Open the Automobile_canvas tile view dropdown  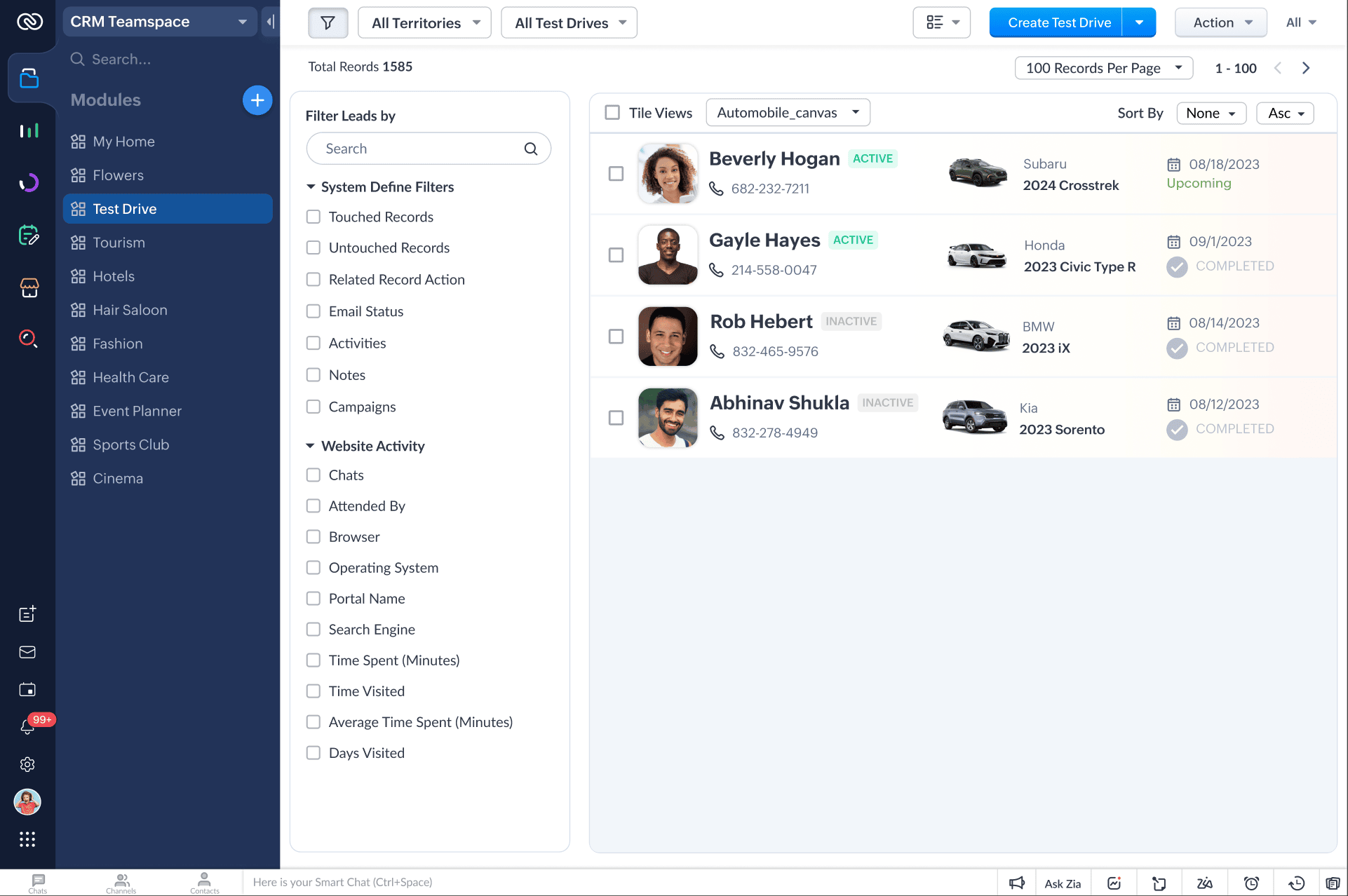coord(788,112)
